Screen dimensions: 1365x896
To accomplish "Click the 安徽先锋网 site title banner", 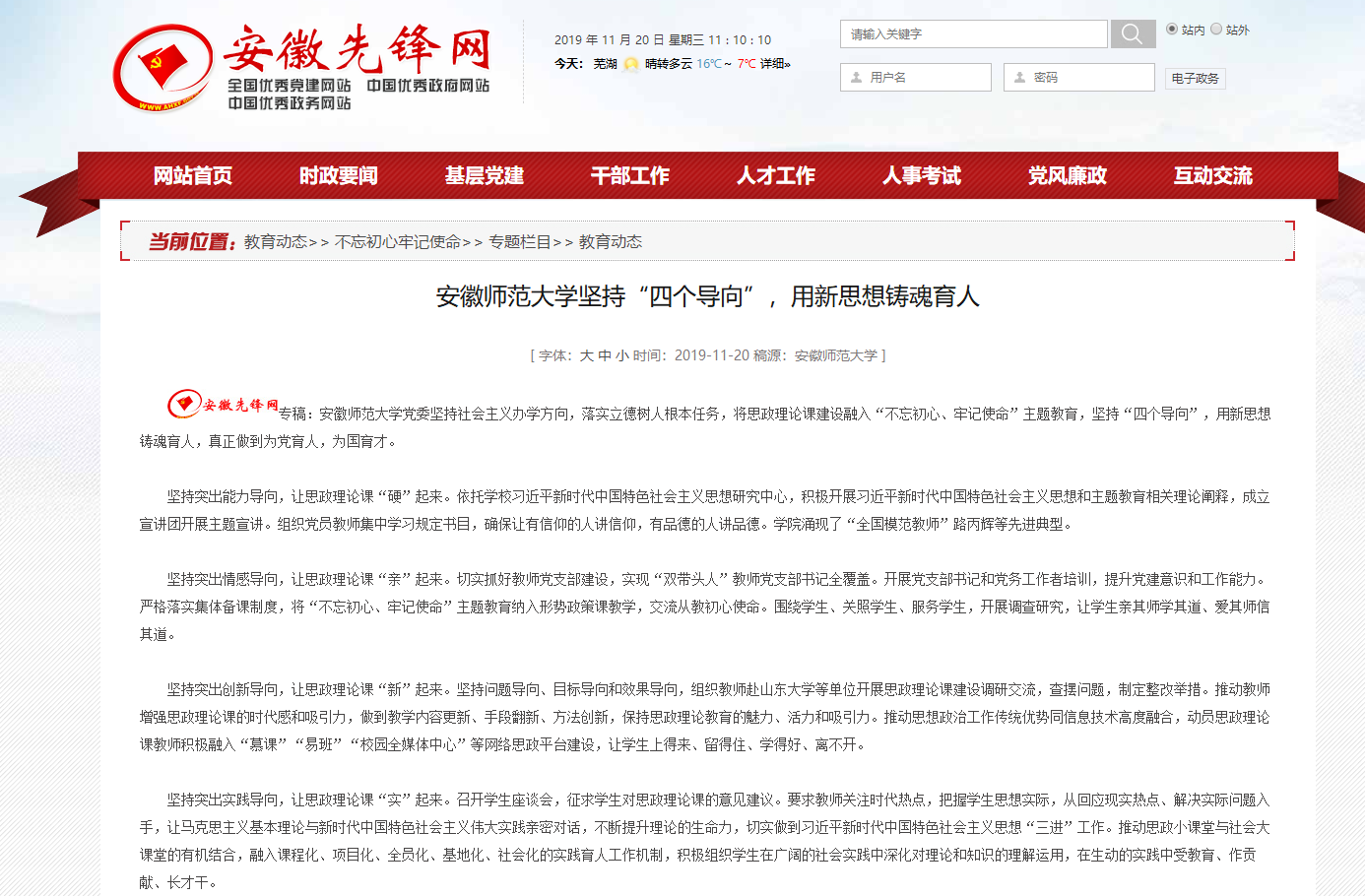I will pos(357,49).
